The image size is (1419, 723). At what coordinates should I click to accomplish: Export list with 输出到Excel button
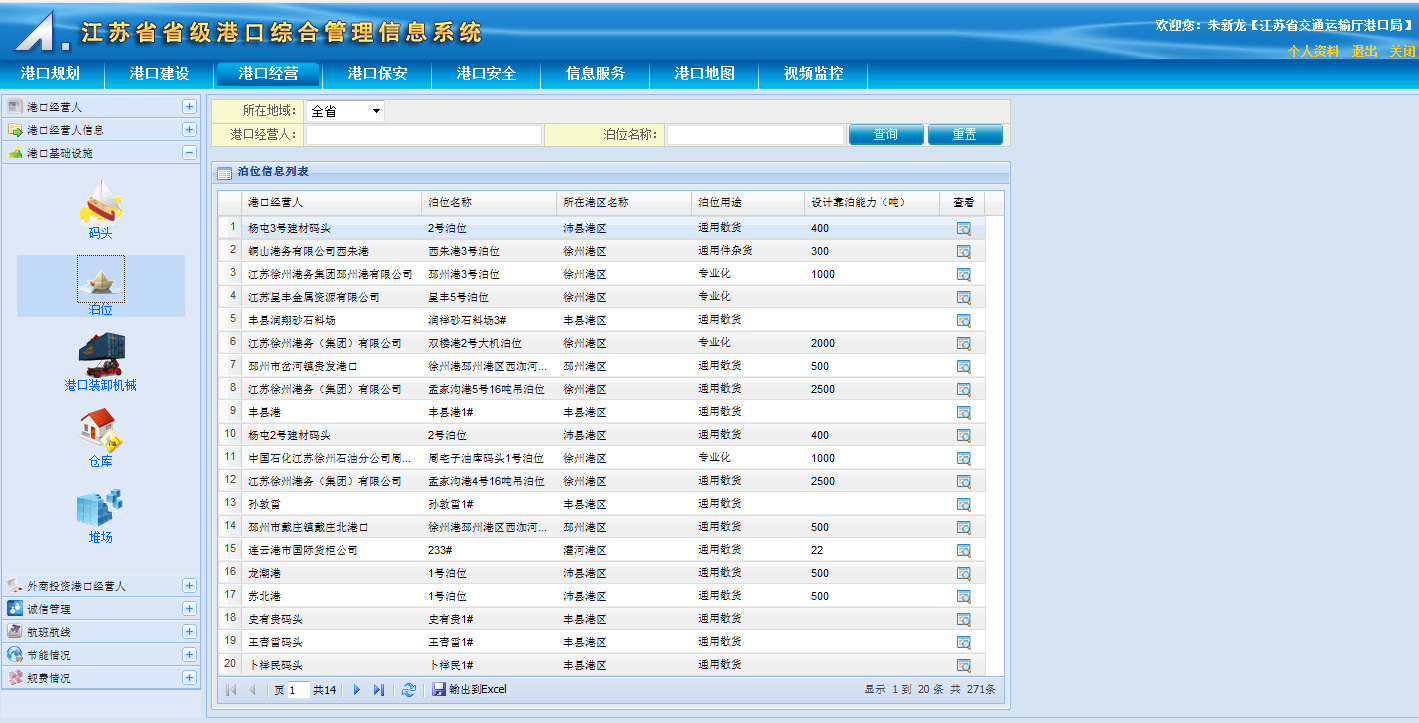pyautogui.click(x=470, y=690)
